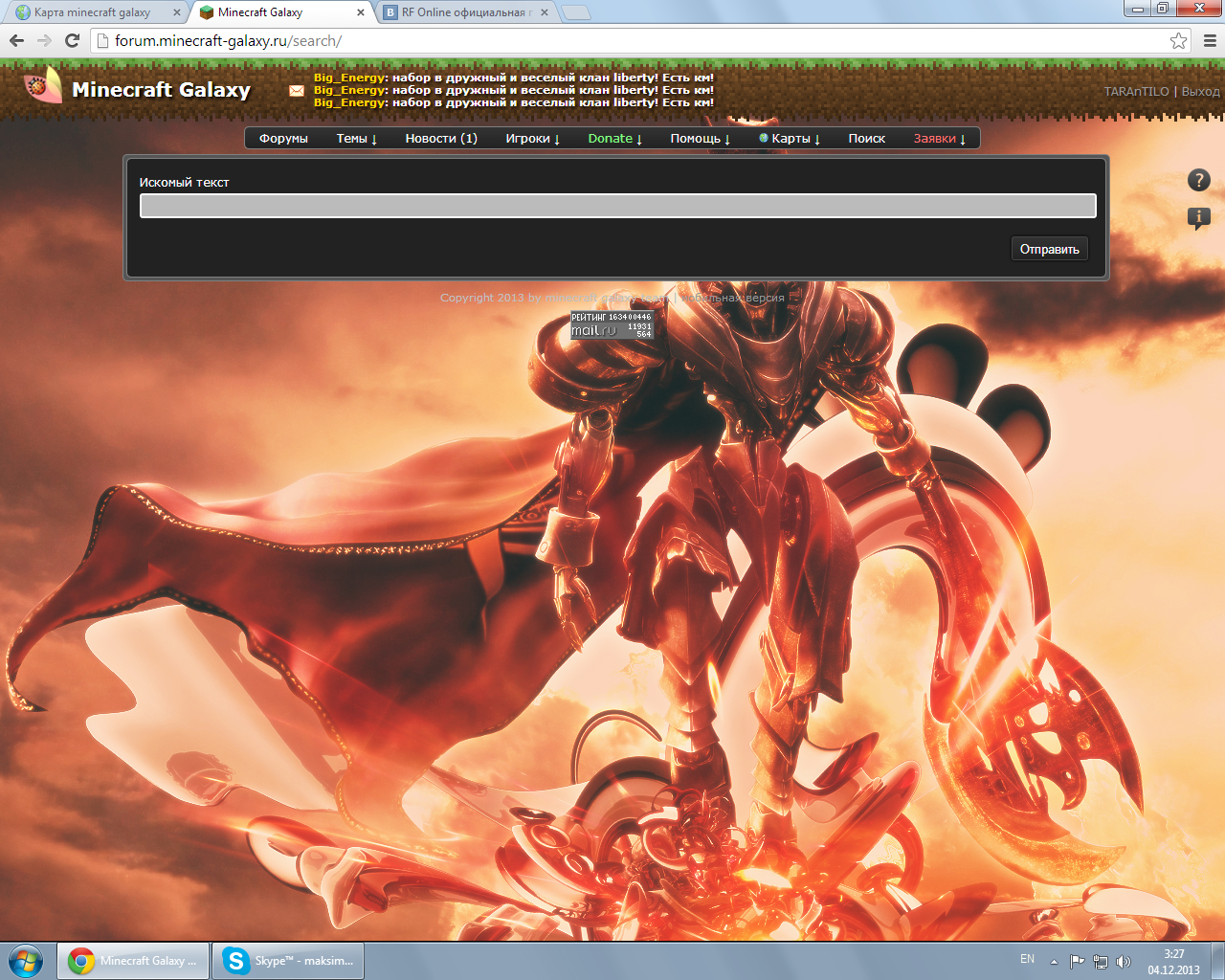The height and width of the screenshot is (980, 1225).
Task: Click the Искомый текст search field
Action: (618, 206)
